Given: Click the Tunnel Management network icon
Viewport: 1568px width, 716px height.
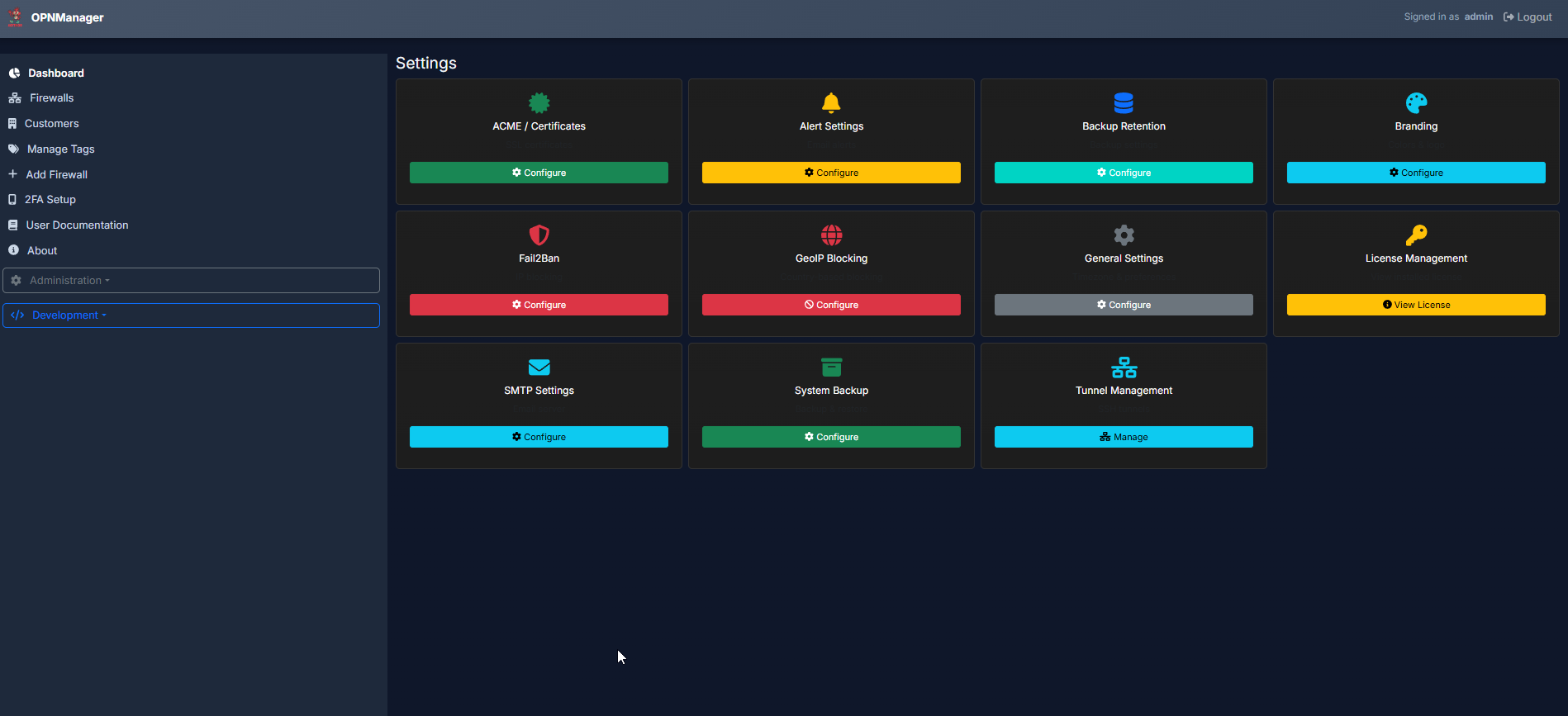Looking at the screenshot, I should 1124,367.
